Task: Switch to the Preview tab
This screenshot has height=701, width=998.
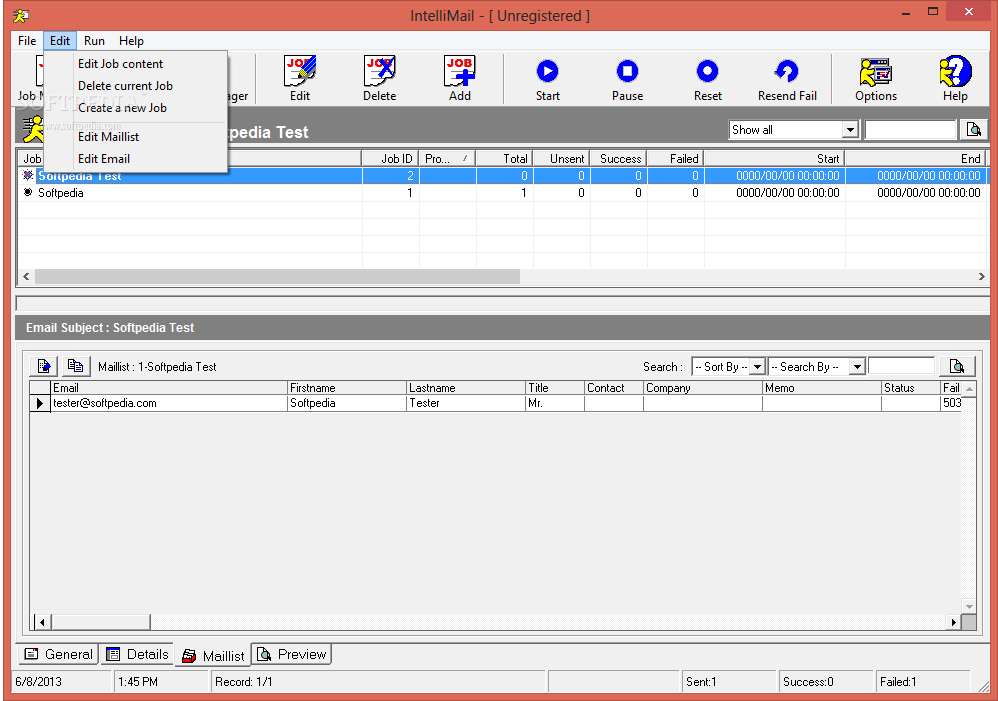Action: point(292,654)
